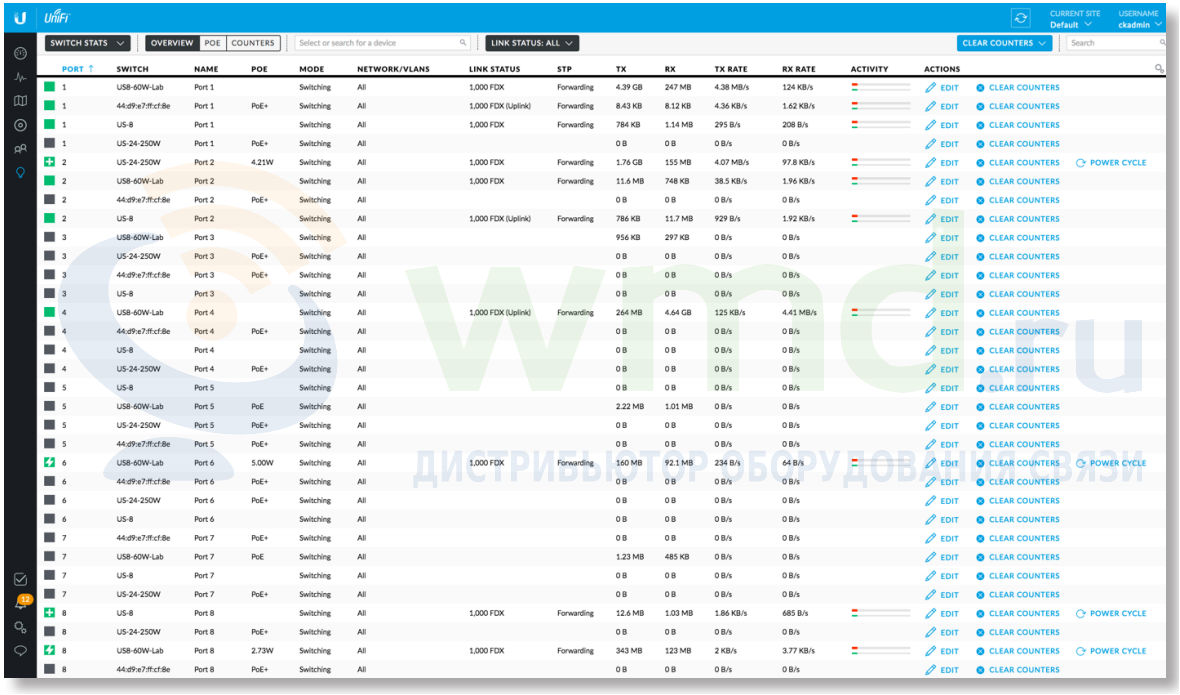Click the refresh icon in the top bar
Image resolution: width=1180 pixels, height=695 pixels.
coord(1020,18)
